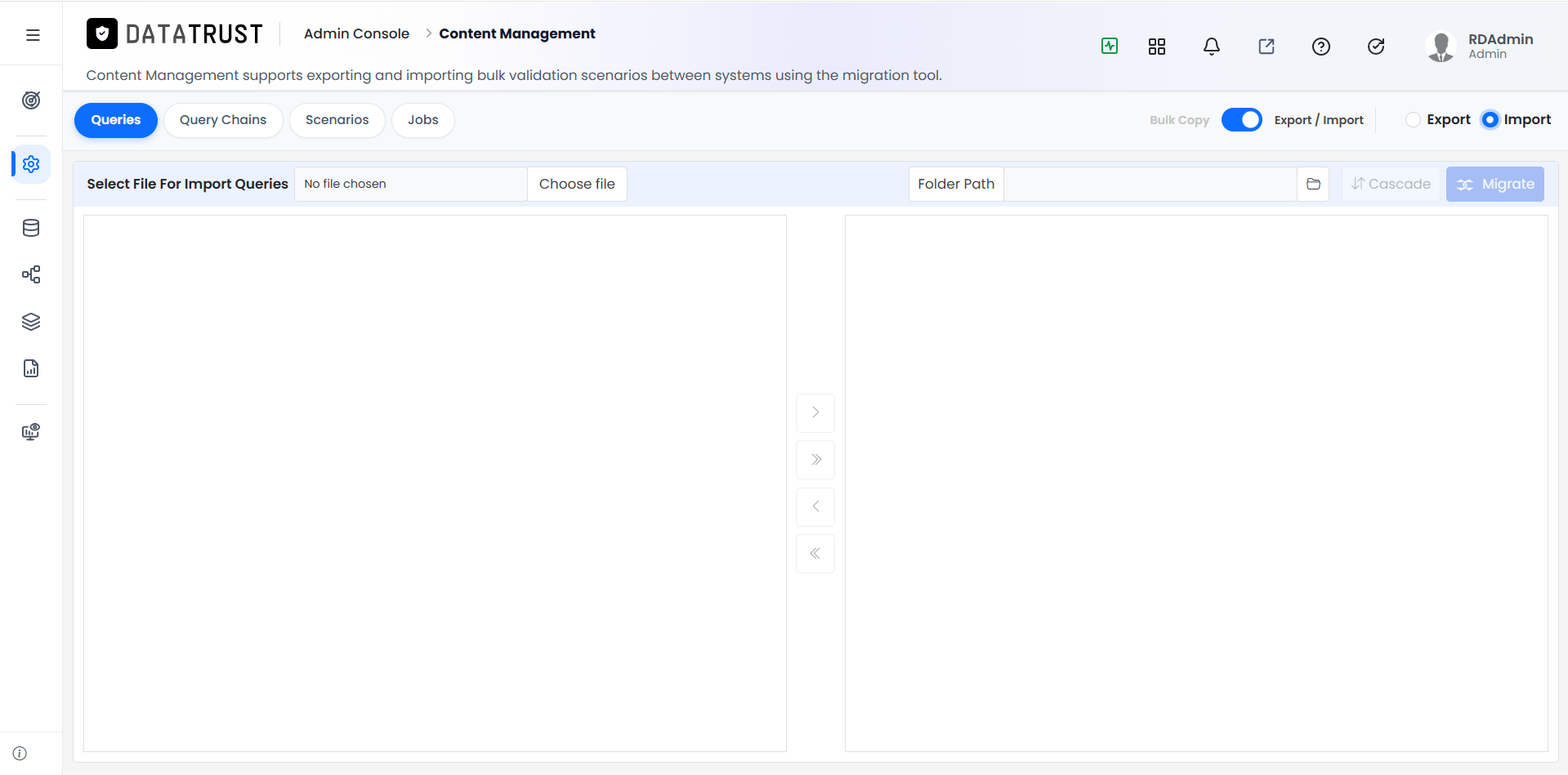Open the notifications bell
1568x775 pixels.
(x=1212, y=47)
